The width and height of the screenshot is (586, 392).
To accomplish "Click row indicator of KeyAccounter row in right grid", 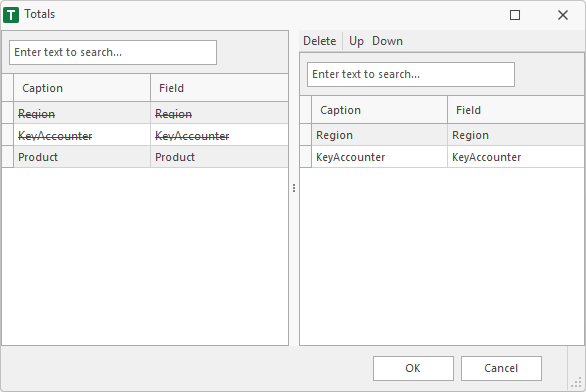I will coord(306,157).
